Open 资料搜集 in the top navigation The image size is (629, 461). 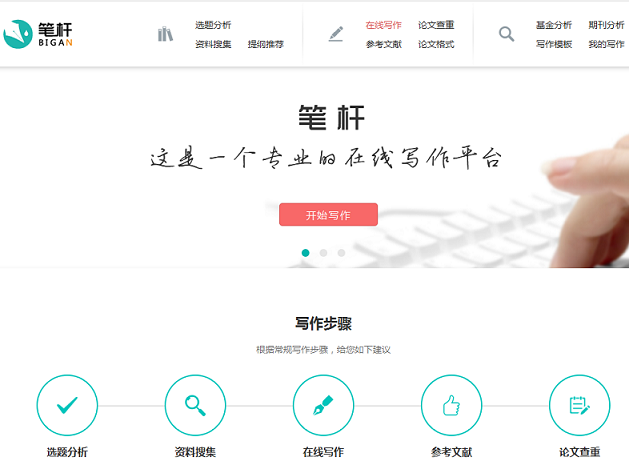pos(213,44)
